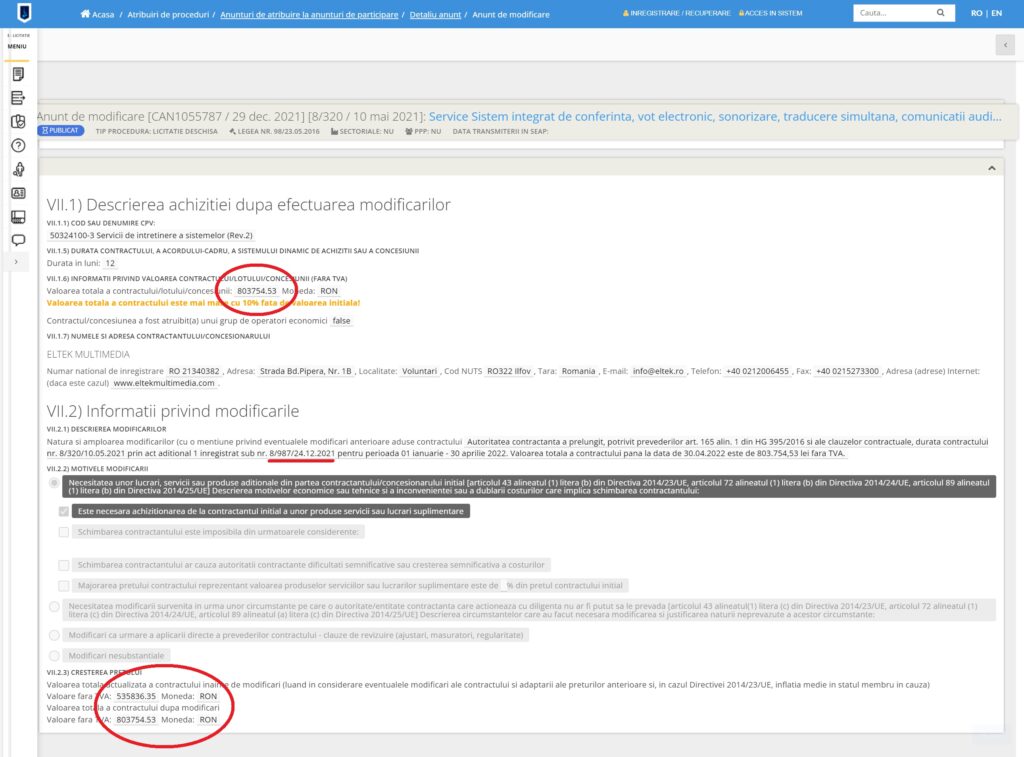1024x757 pixels.
Task: Focus the Cauta search field
Action: [x=893, y=12]
